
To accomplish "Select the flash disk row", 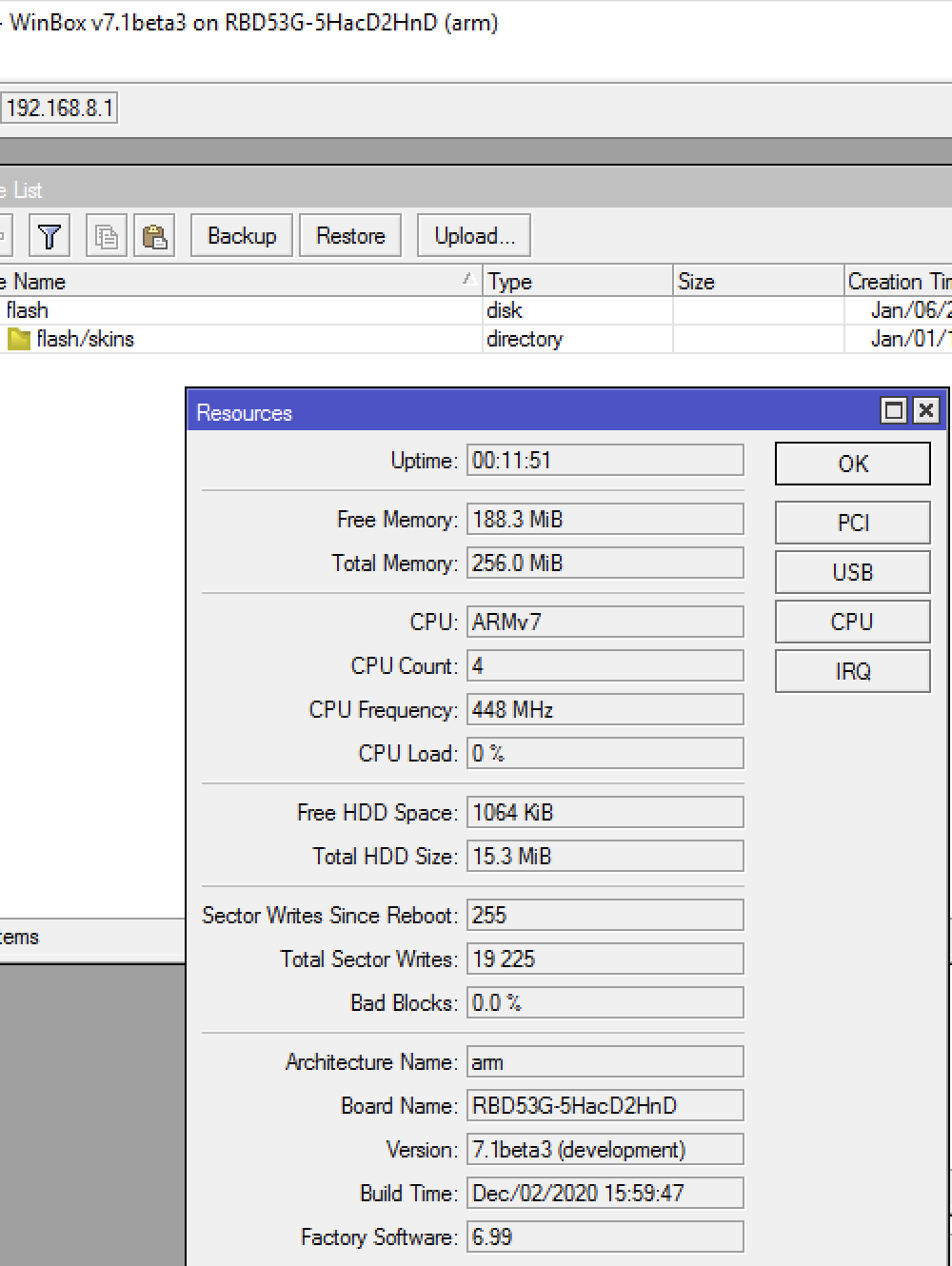I will pos(476,310).
